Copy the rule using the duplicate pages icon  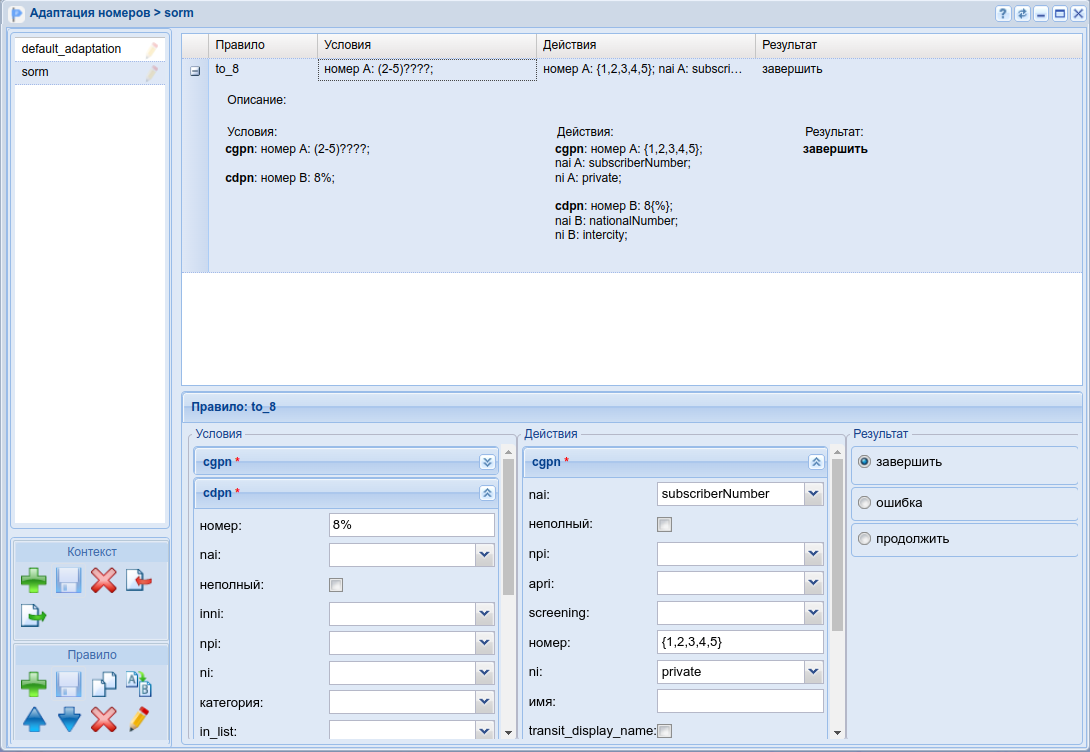(103, 685)
